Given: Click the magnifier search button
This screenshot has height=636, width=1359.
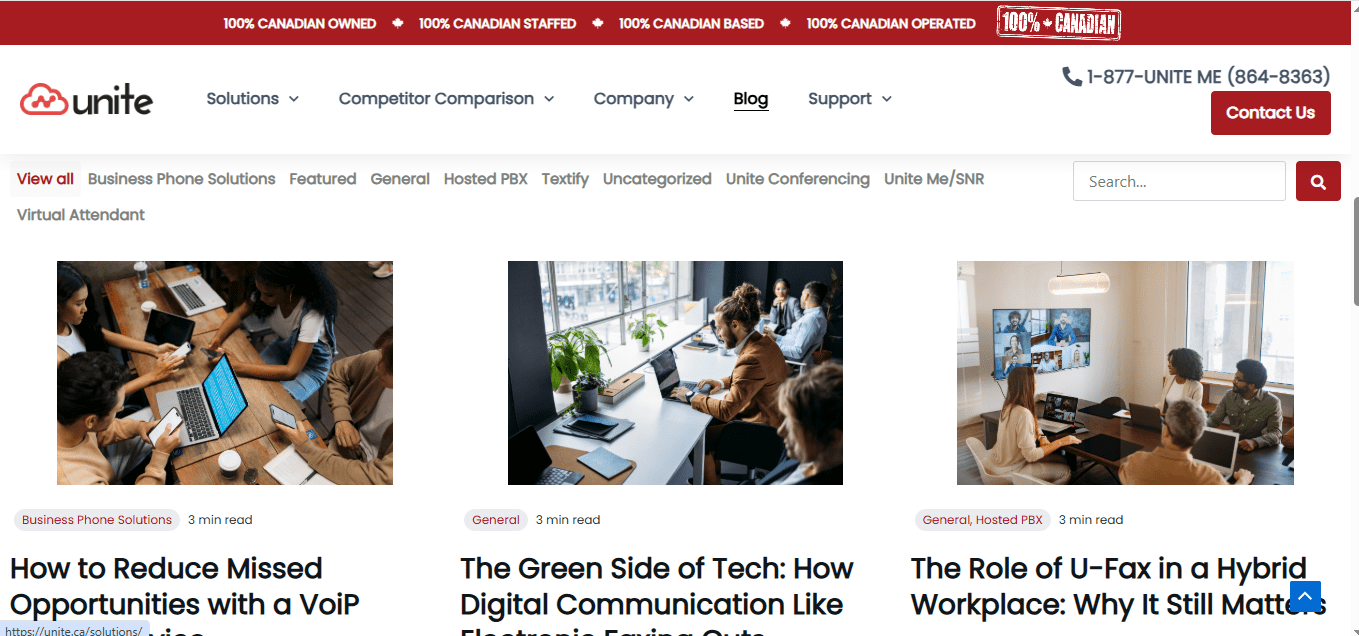Looking at the screenshot, I should (x=1318, y=181).
